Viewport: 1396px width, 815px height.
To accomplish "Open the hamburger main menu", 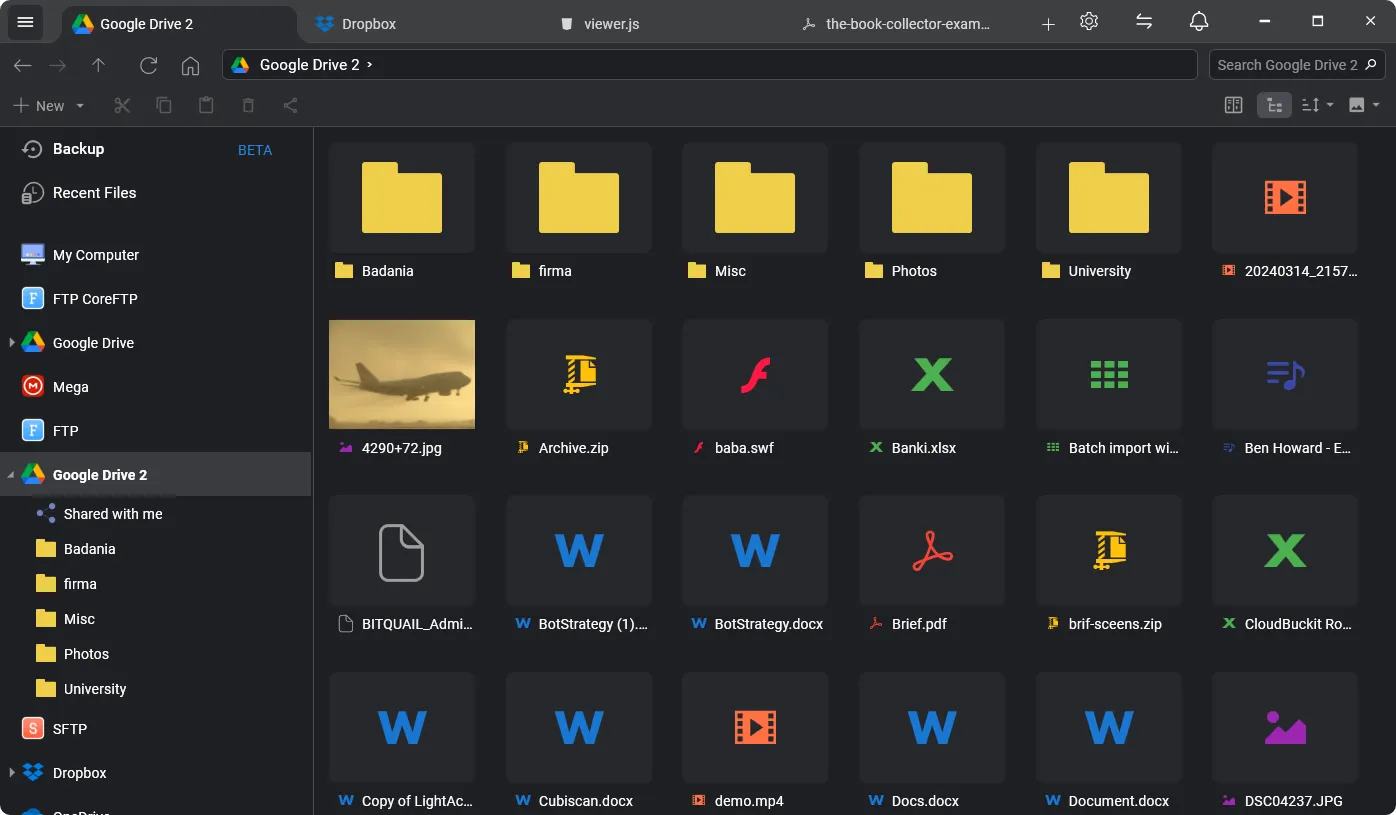I will 26,22.
